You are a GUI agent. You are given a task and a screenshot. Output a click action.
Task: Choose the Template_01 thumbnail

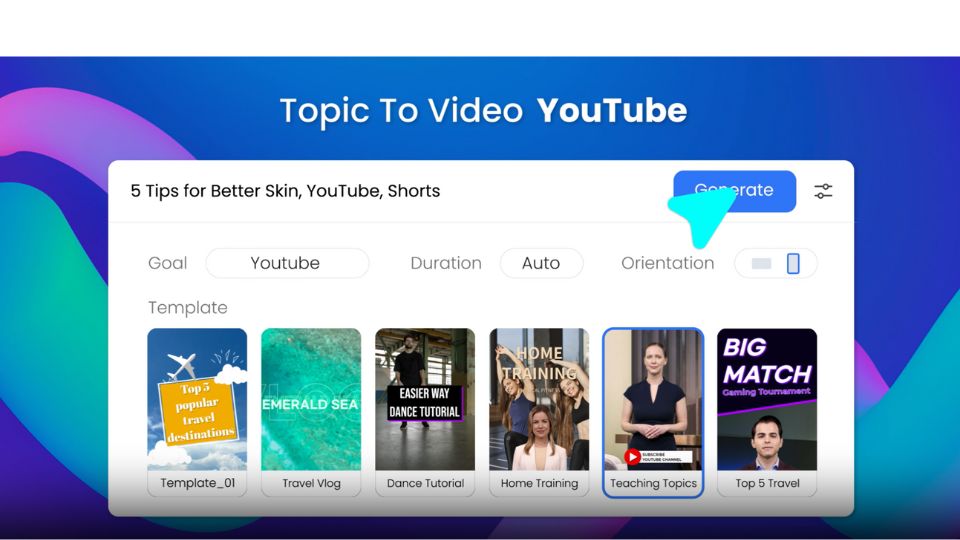[197, 411]
